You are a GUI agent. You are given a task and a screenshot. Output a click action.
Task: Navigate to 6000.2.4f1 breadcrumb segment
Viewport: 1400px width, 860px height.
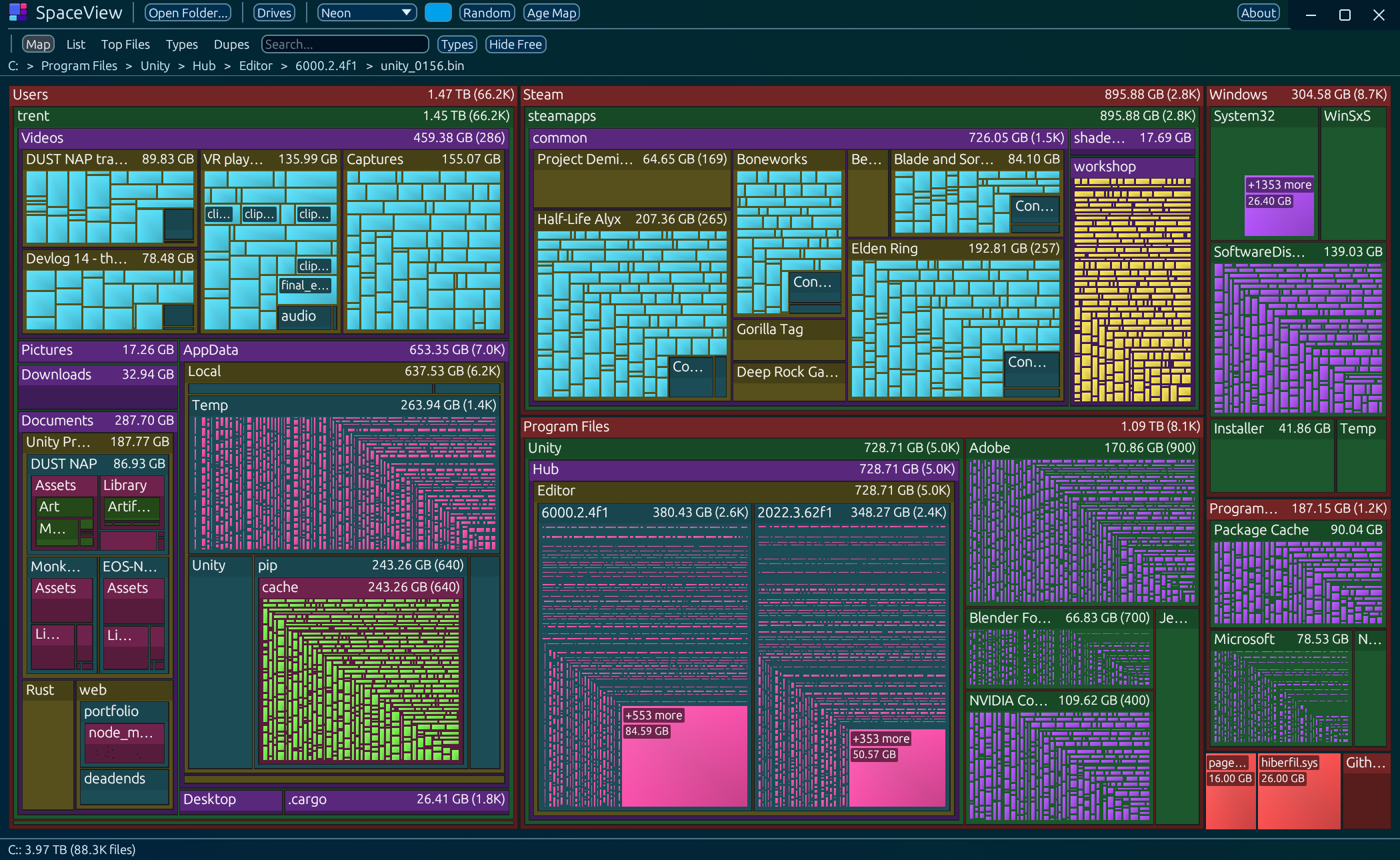click(326, 65)
